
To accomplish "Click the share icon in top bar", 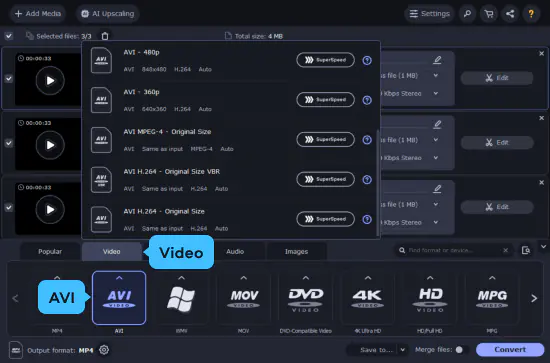I will (510, 14).
